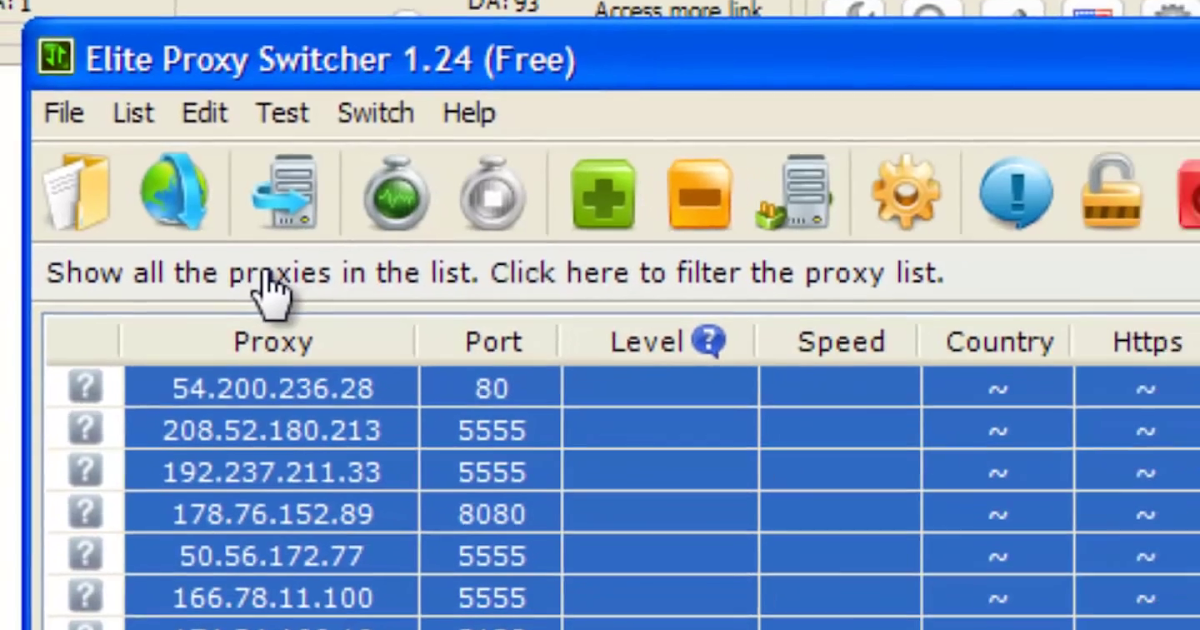The height and width of the screenshot is (630, 1200).
Task: Open the Test menu
Action: (282, 113)
